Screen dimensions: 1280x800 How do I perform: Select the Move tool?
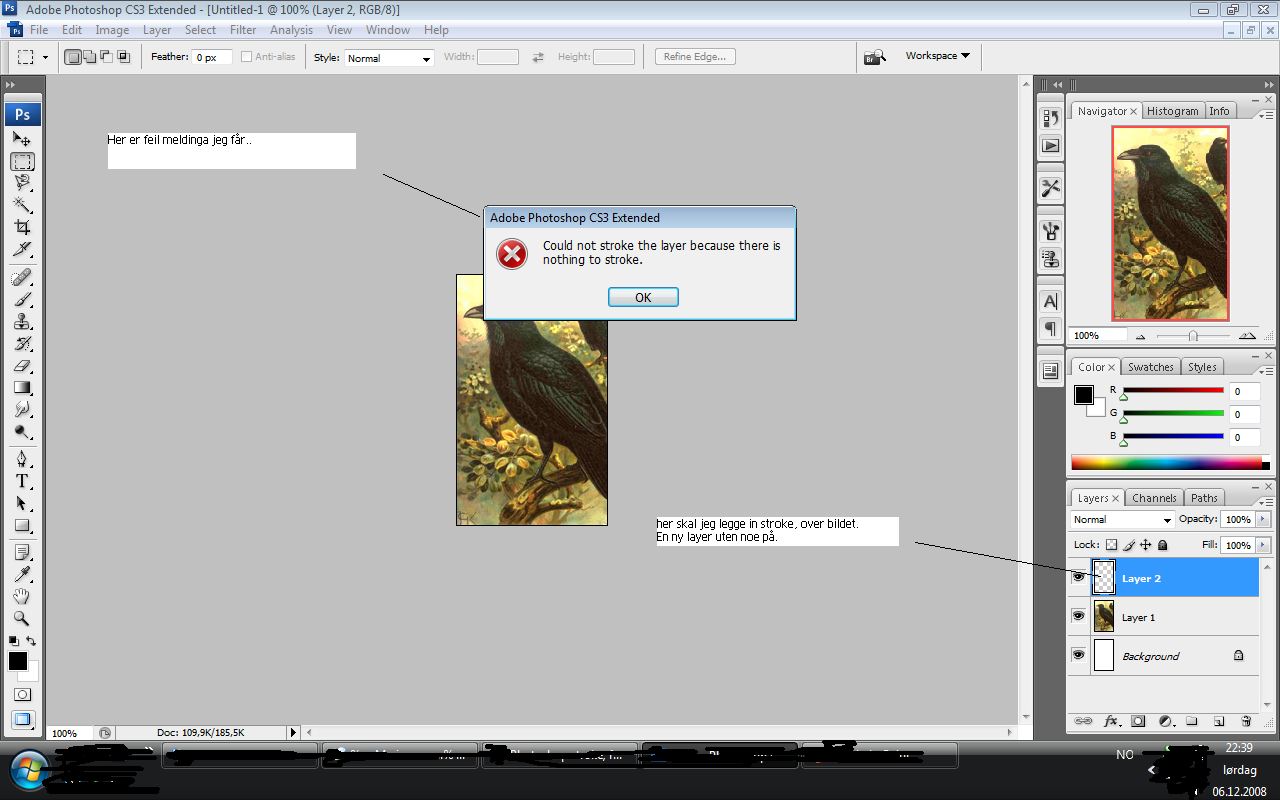point(22,139)
